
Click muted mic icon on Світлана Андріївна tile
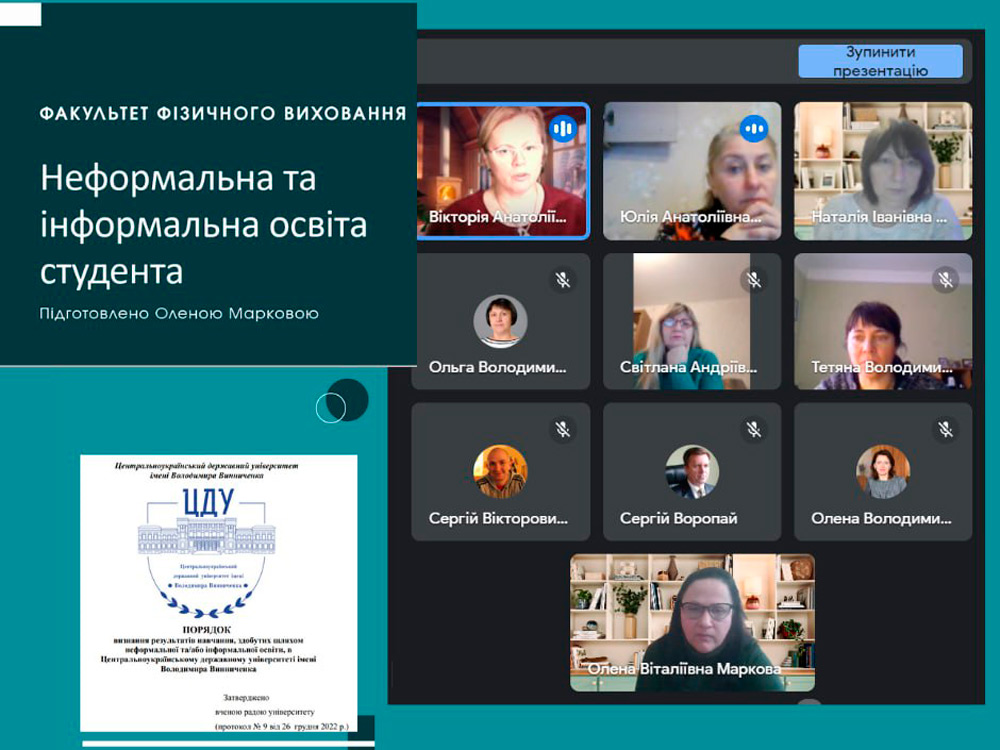[754, 279]
